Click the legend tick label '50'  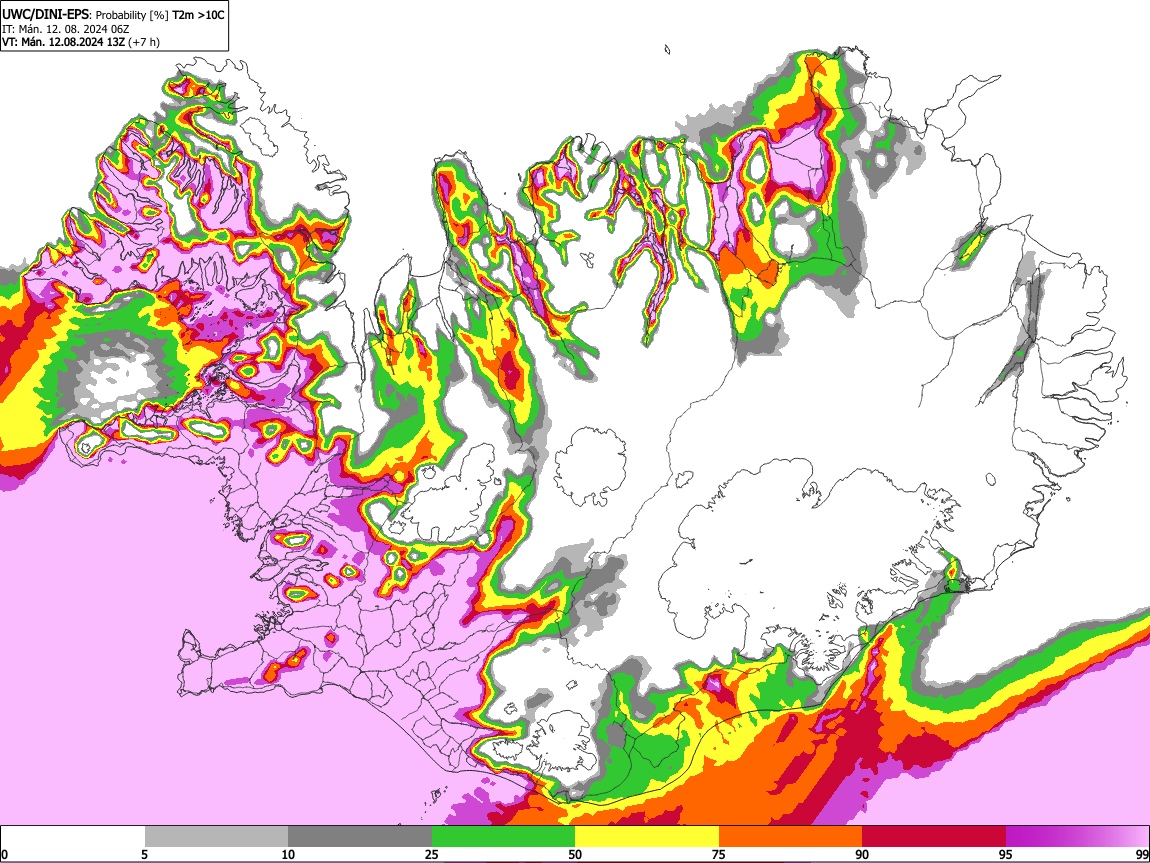(575, 854)
